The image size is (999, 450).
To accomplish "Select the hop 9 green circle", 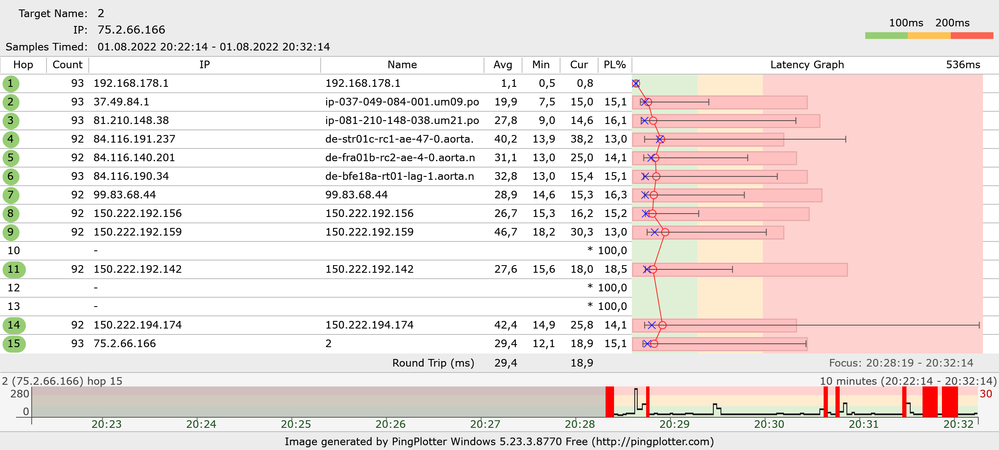I will pyautogui.click(x=11, y=232).
